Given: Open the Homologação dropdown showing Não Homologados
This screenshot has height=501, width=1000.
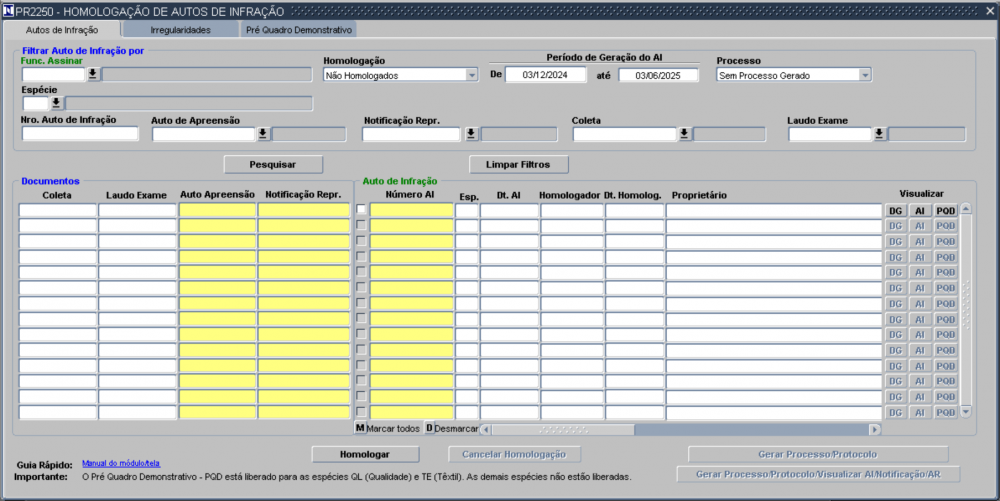Looking at the screenshot, I should 401,75.
